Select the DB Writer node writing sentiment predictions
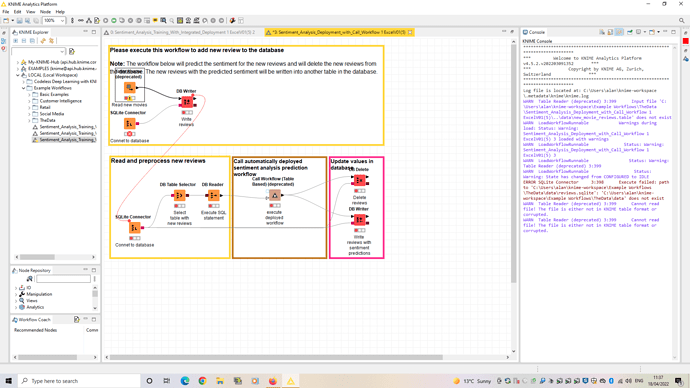This screenshot has width=690, height=388. coord(360,220)
